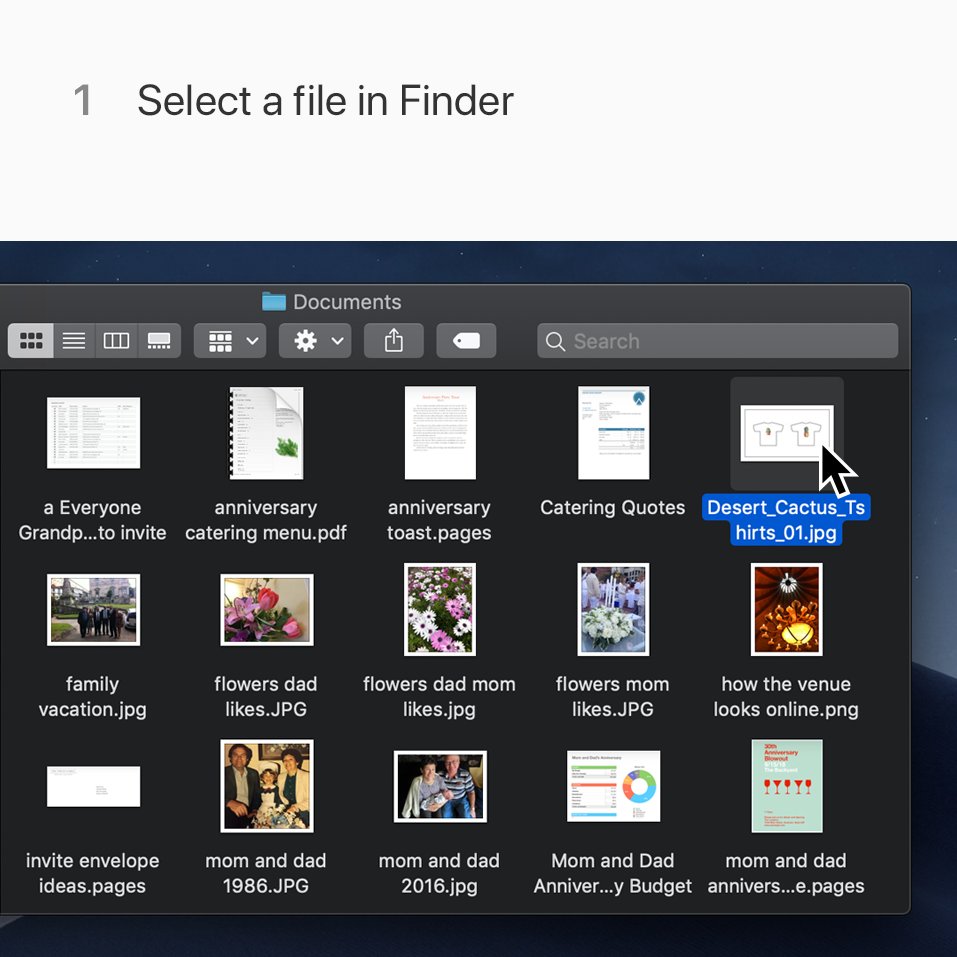The height and width of the screenshot is (957, 957).
Task: Switch to Column view
Action: pyautogui.click(x=116, y=340)
